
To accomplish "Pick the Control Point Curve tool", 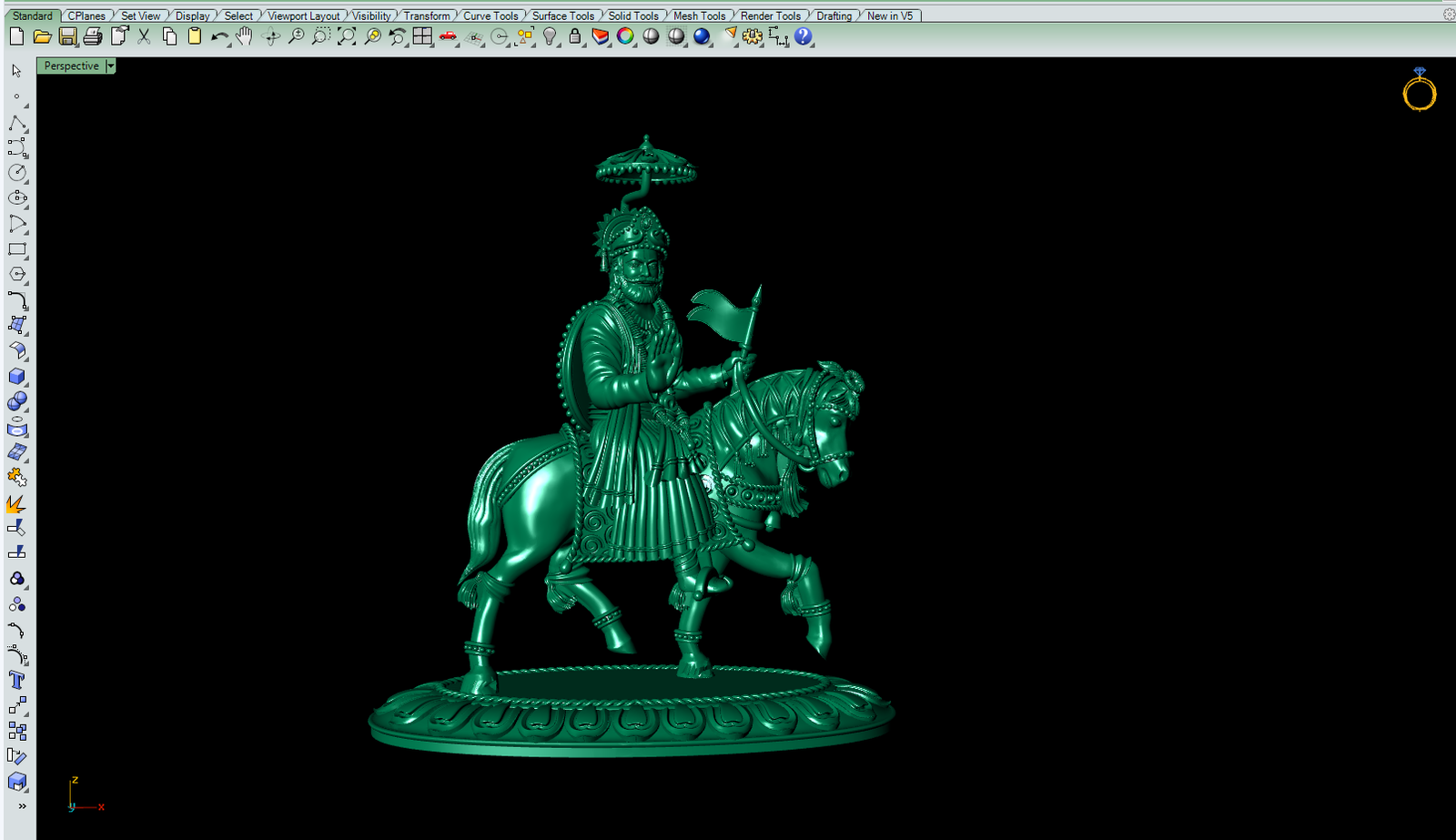I will point(17,147).
